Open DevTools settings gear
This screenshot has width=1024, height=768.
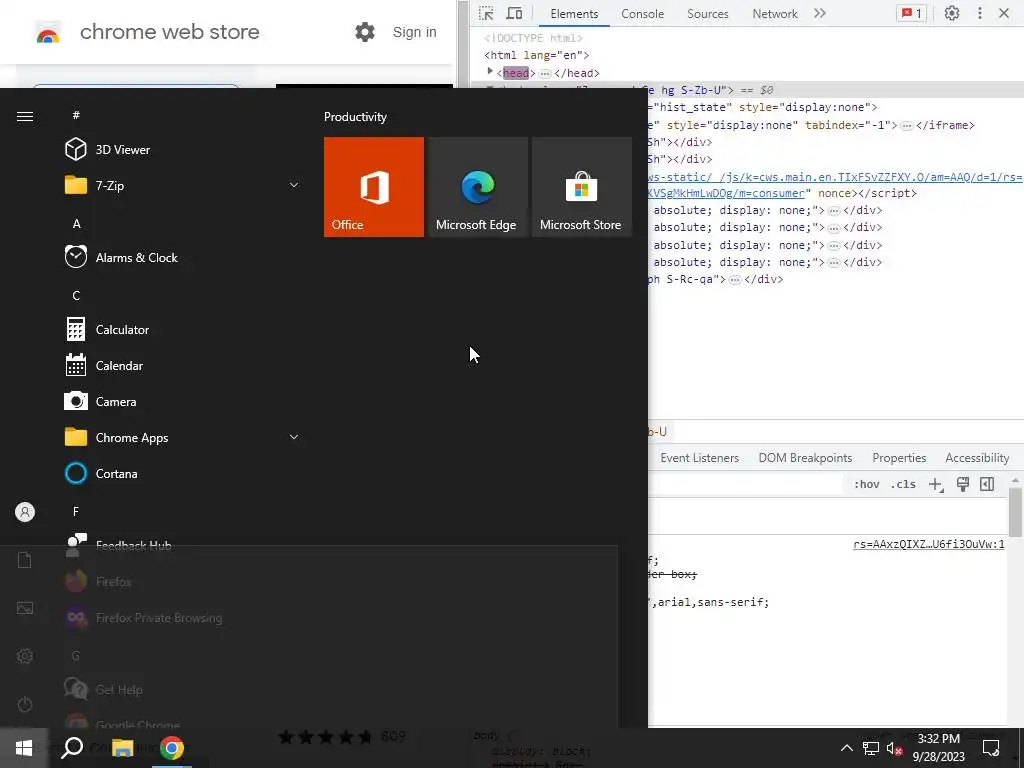click(952, 13)
